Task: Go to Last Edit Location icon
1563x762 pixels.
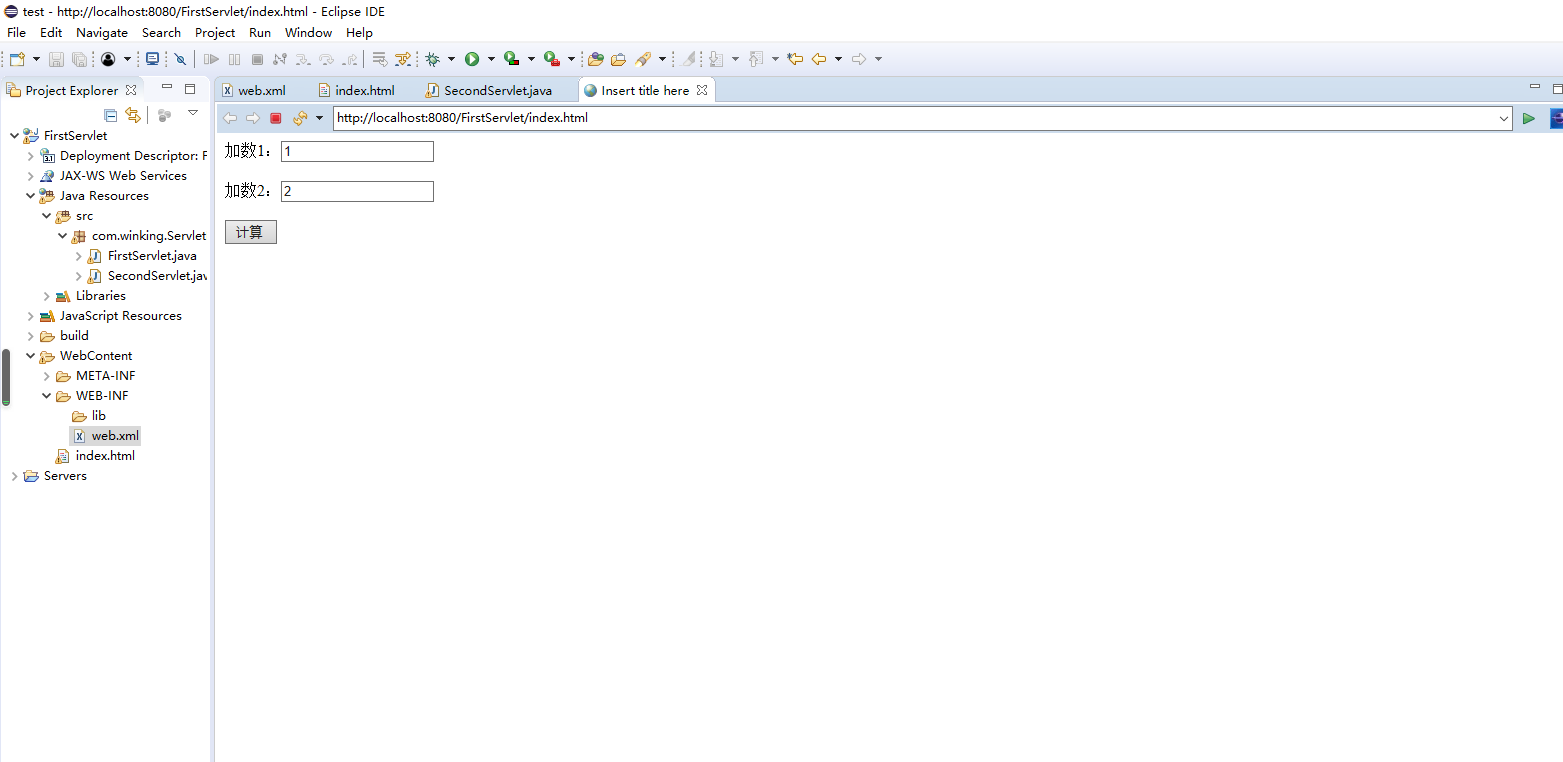Action: [795, 59]
